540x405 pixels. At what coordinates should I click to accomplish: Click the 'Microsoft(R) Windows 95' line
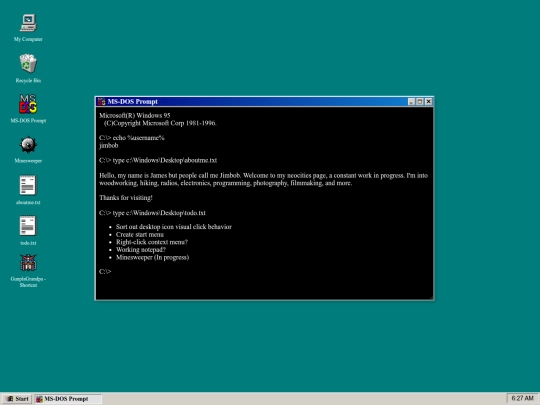[135, 115]
